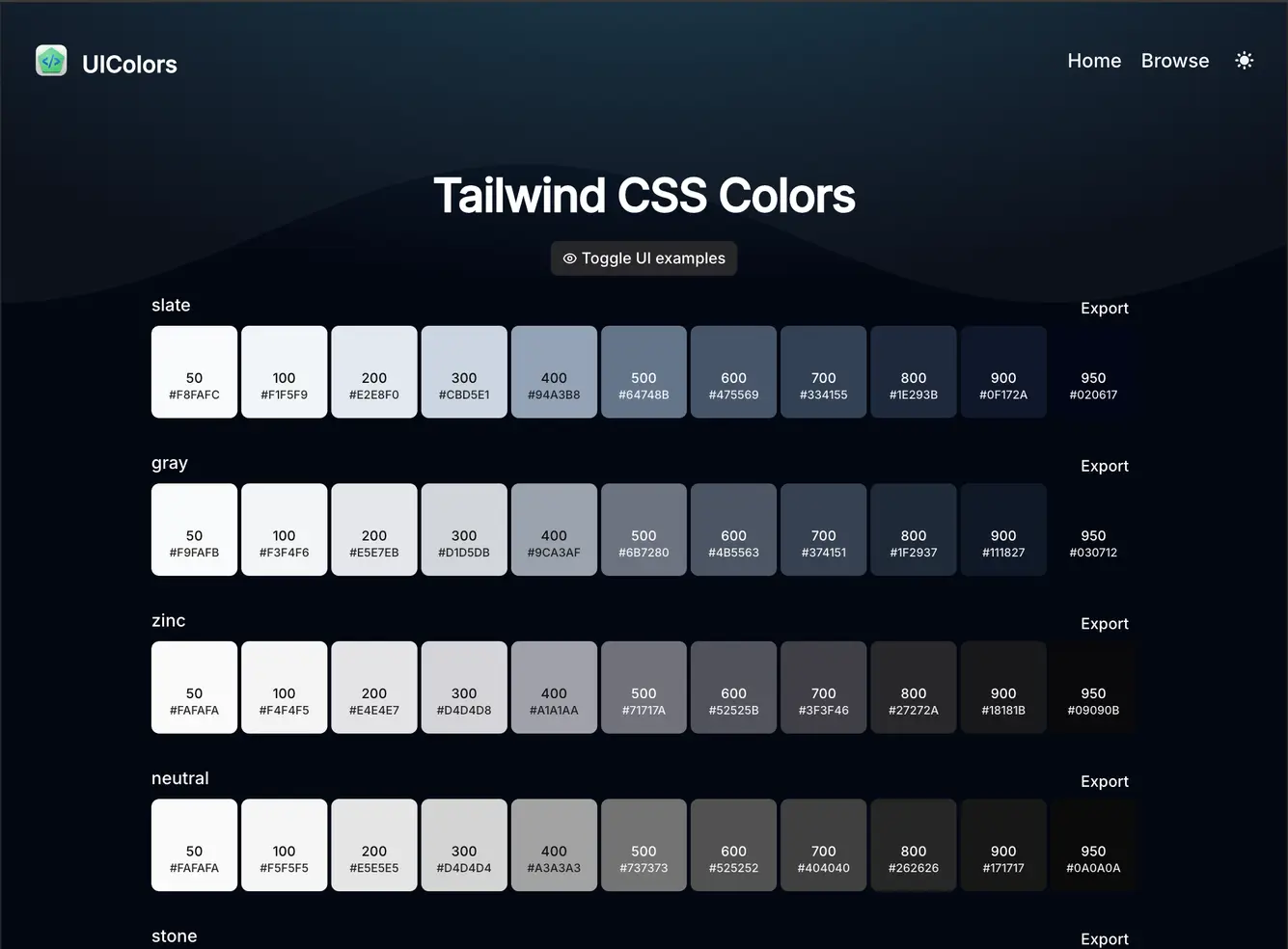Select slate 400 swatch #94A3B8
Screen dimensions: 1288x949
coord(554,372)
